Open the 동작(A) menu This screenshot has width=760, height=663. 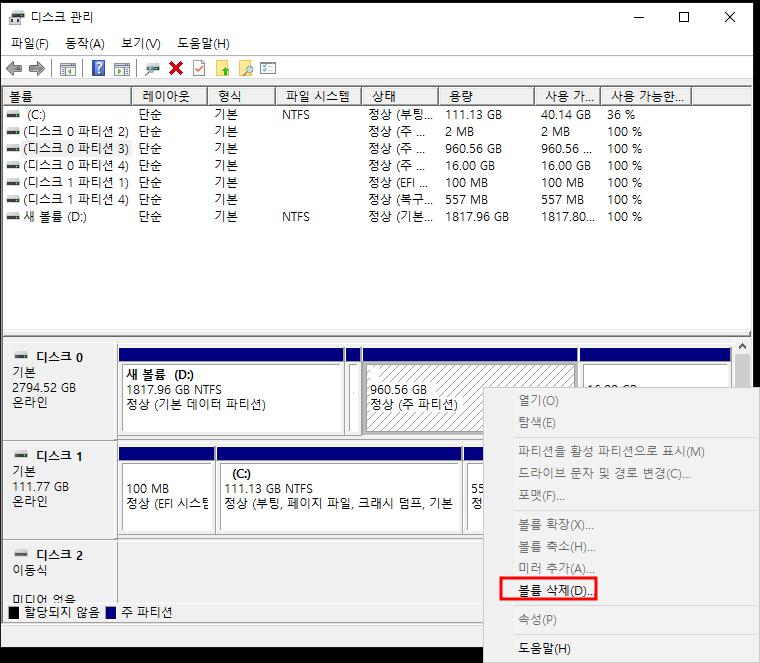[x=85, y=44]
